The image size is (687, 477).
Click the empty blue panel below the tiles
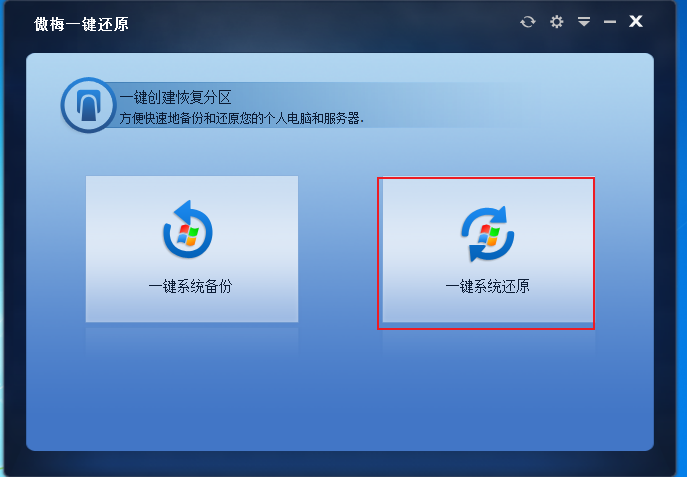340,394
